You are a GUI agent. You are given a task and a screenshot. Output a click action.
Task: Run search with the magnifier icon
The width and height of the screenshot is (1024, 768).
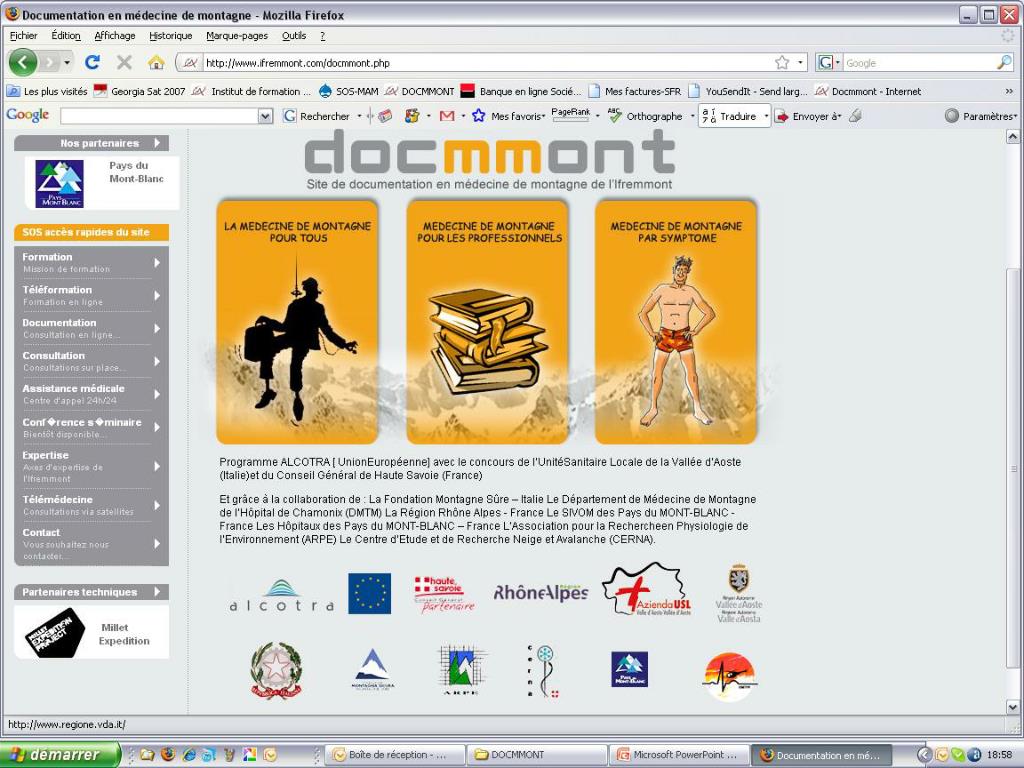[x=1004, y=63]
